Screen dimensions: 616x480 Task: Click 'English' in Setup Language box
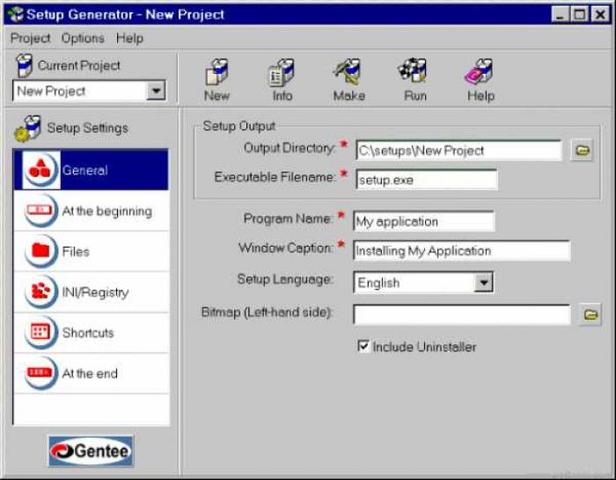tap(379, 283)
